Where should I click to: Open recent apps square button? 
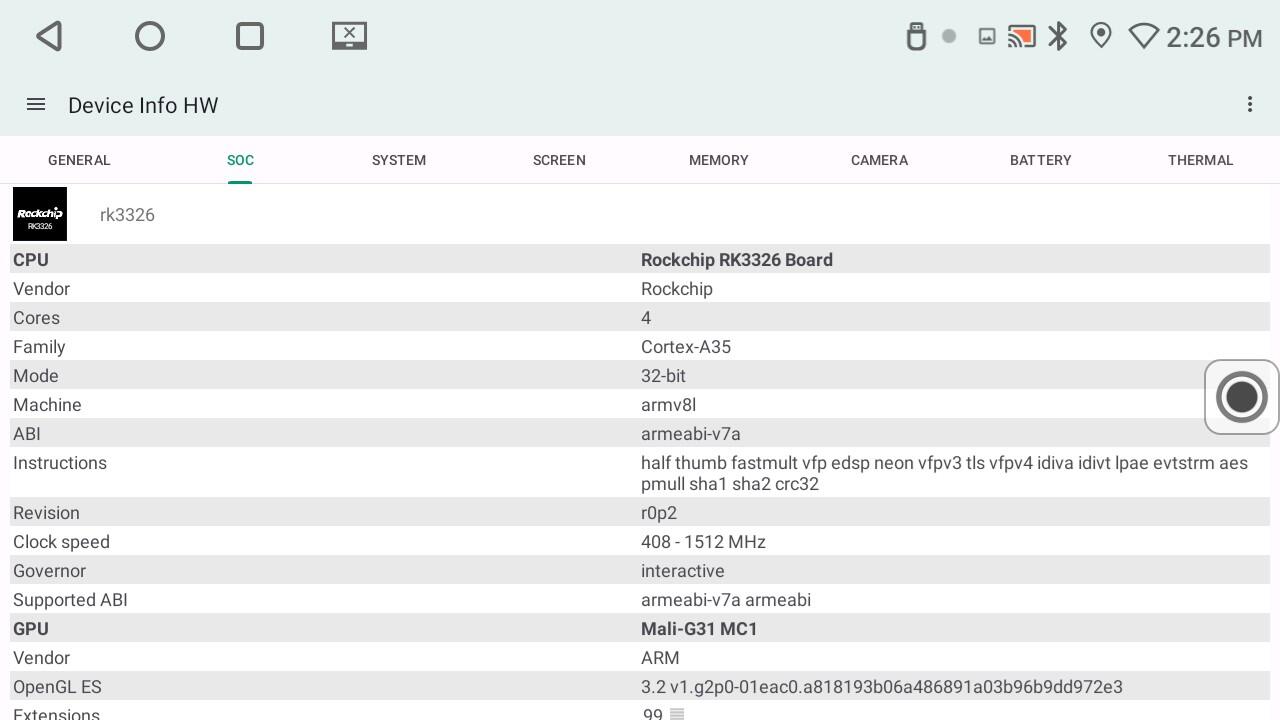[250, 37]
